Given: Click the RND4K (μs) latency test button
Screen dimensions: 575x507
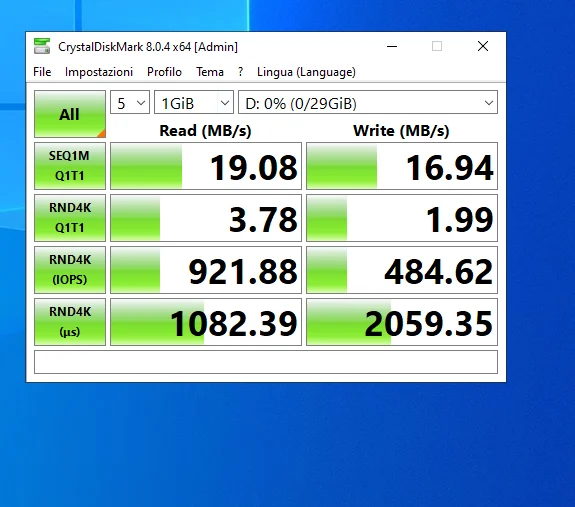Looking at the screenshot, I should (x=70, y=322).
